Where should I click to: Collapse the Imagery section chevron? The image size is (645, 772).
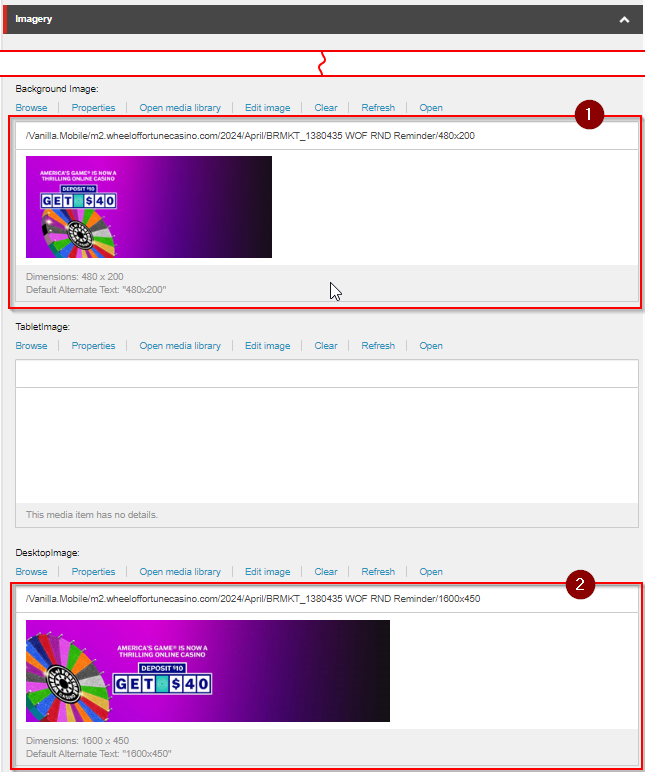pyautogui.click(x=624, y=20)
